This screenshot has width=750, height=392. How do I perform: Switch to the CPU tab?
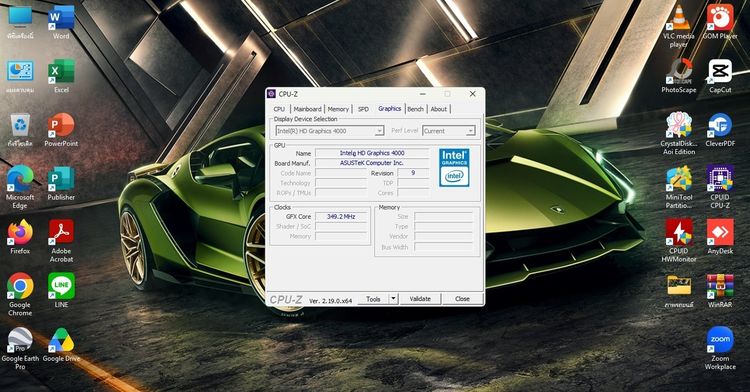pos(279,109)
